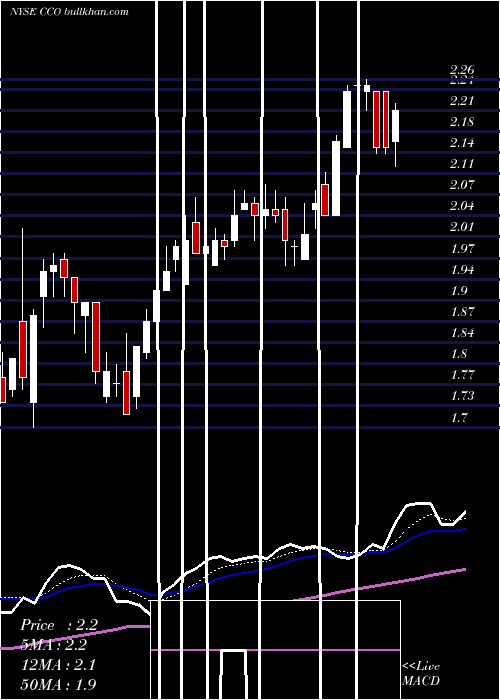Click the Price : 2.2 legend line

click(x=58, y=625)
